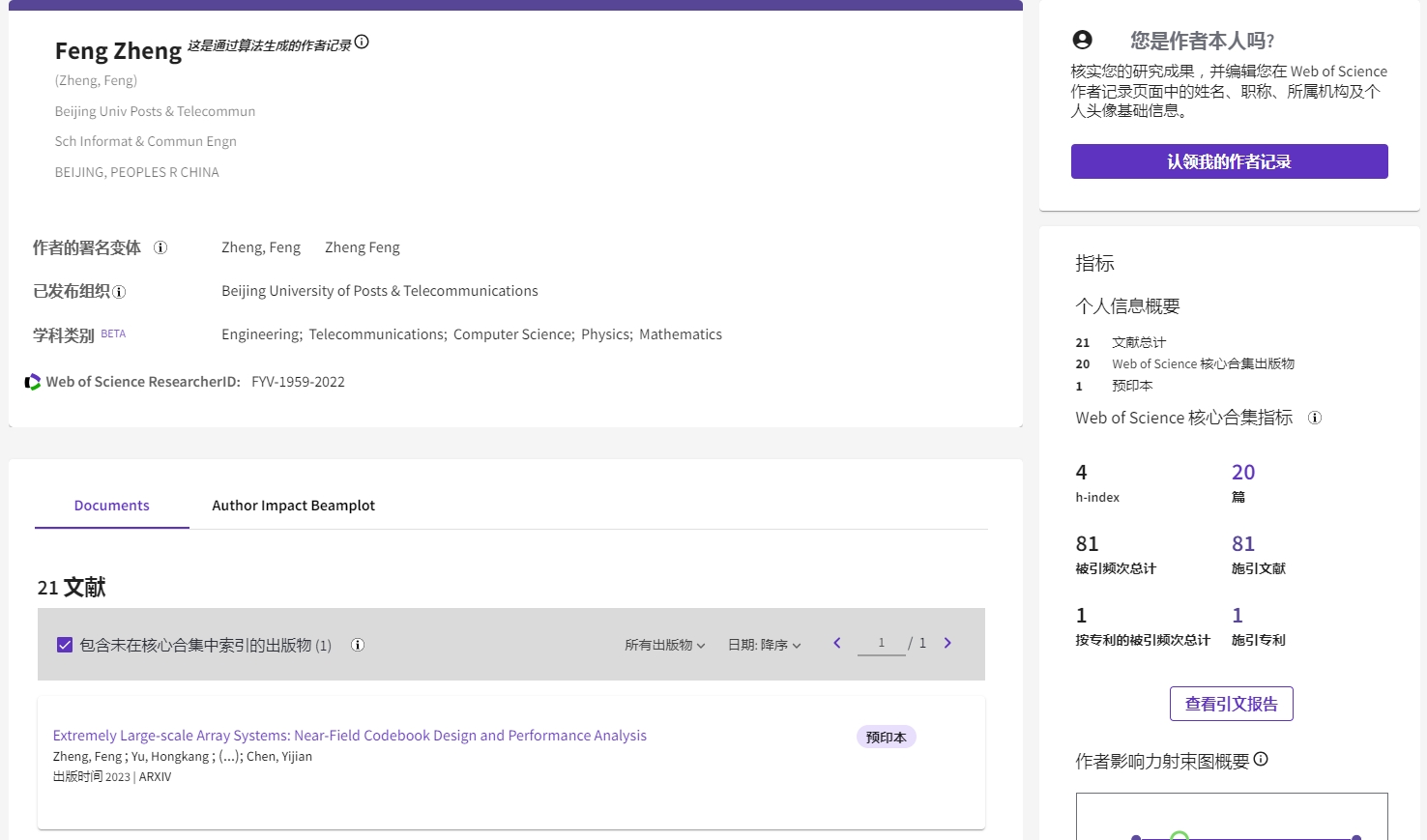Open 日期: 降序 sort dropdown
Viewport: 1427px width, 840px height.
pos(765,645)
